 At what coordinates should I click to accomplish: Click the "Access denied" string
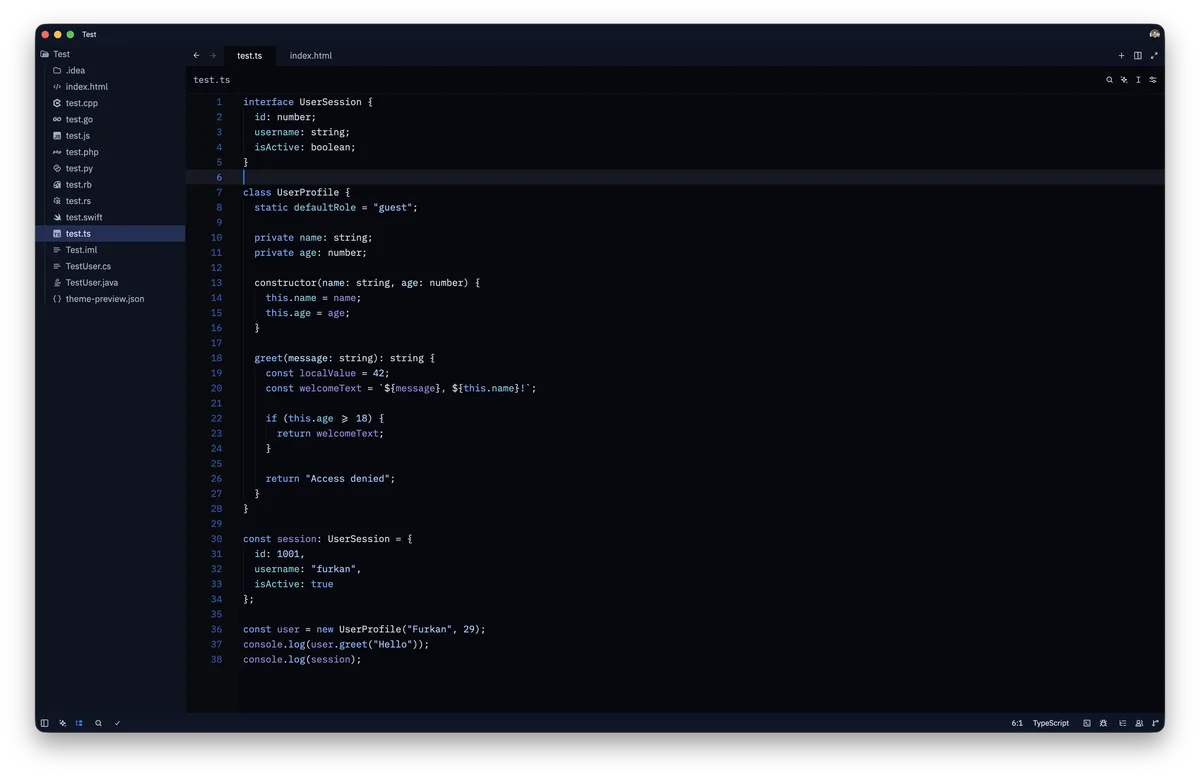tap(347, 479)
